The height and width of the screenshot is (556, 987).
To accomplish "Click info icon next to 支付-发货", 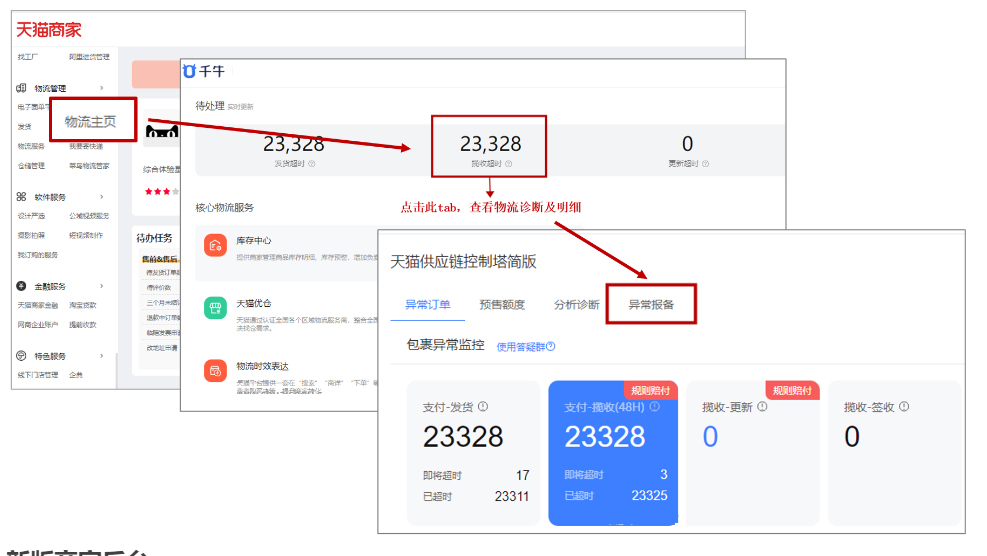I will point(483,407).
